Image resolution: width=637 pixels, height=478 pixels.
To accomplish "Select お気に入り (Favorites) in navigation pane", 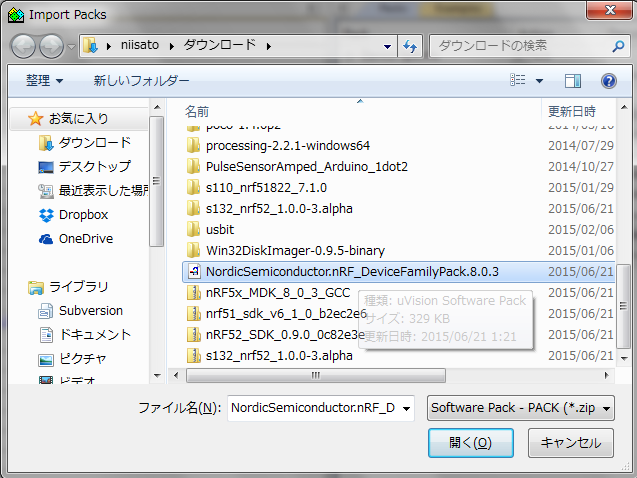I will pyautogui.click(x=79, y=119).
